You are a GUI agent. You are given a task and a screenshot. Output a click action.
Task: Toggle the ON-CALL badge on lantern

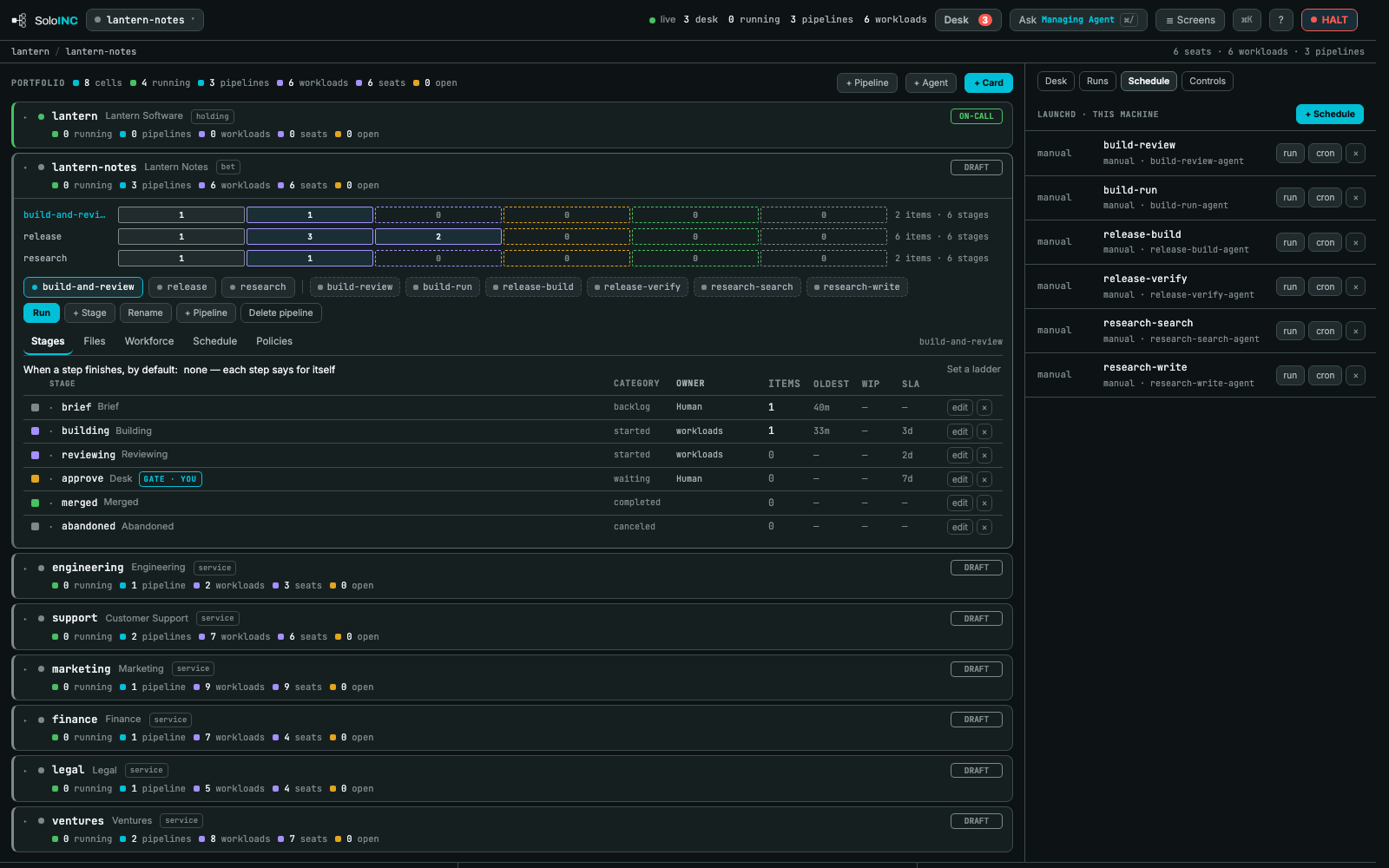pyautogui.click(x=976, y=116)
